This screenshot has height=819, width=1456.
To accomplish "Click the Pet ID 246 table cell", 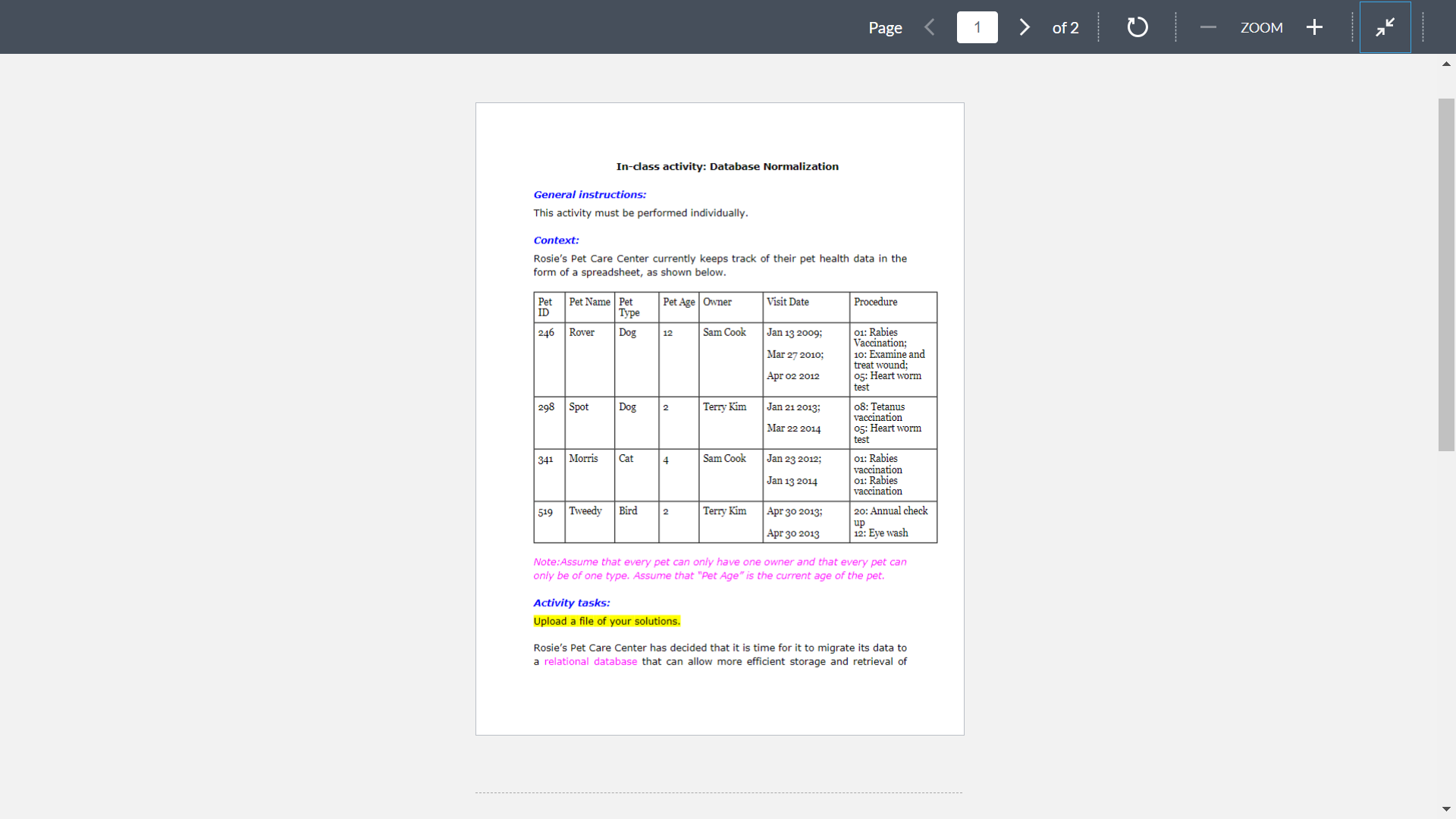I will [x=547, y=332].
